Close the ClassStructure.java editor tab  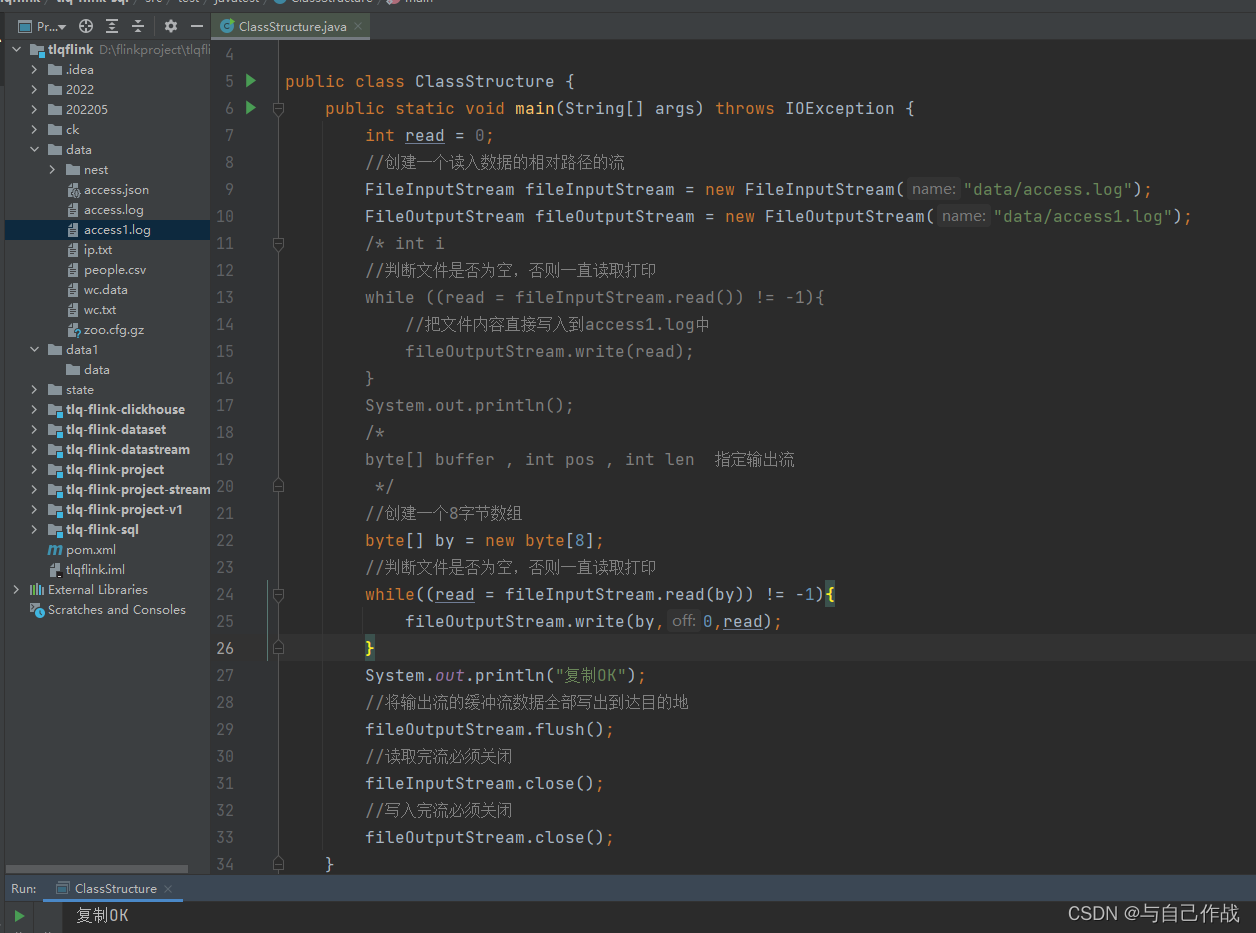click(x=358, y=26)
